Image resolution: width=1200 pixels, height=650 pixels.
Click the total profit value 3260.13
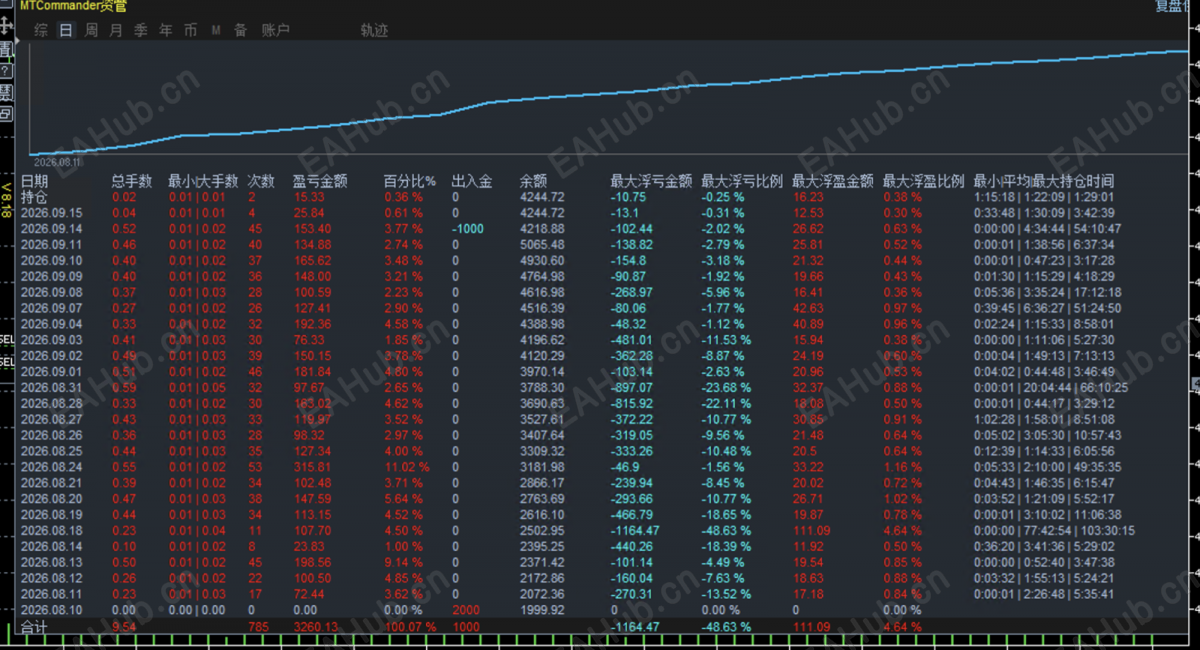coord(315,627)
